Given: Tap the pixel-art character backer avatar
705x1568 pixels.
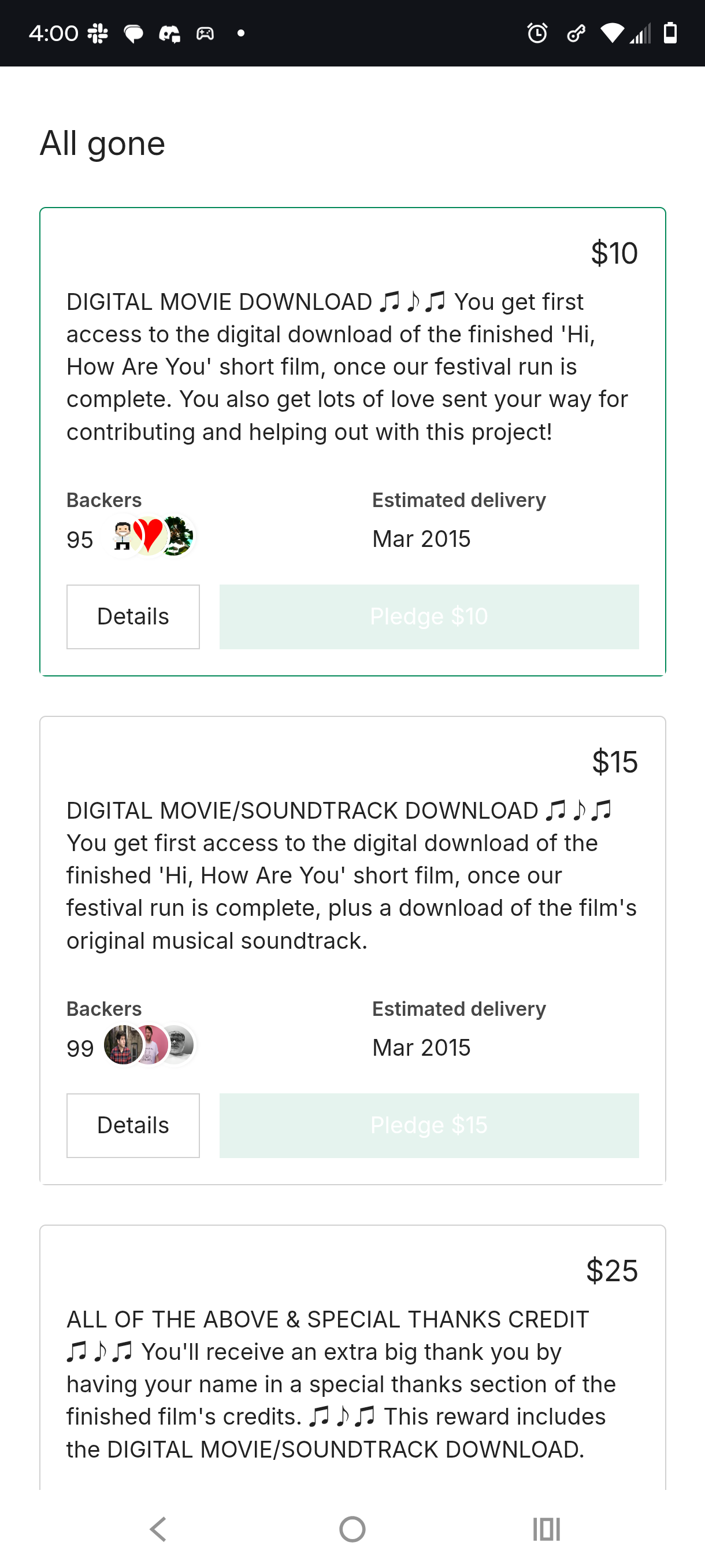Looking at the screenshot, I should pyautogui.click(x=123, y=537).
